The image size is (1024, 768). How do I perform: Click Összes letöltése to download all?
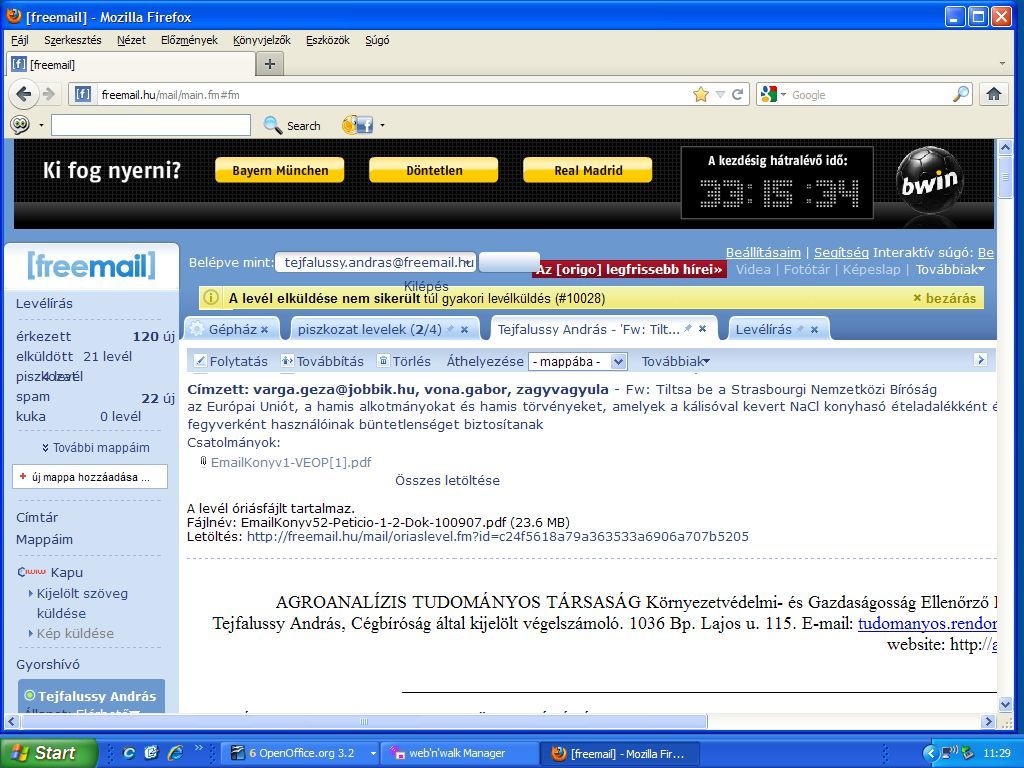tap(447, 481)
